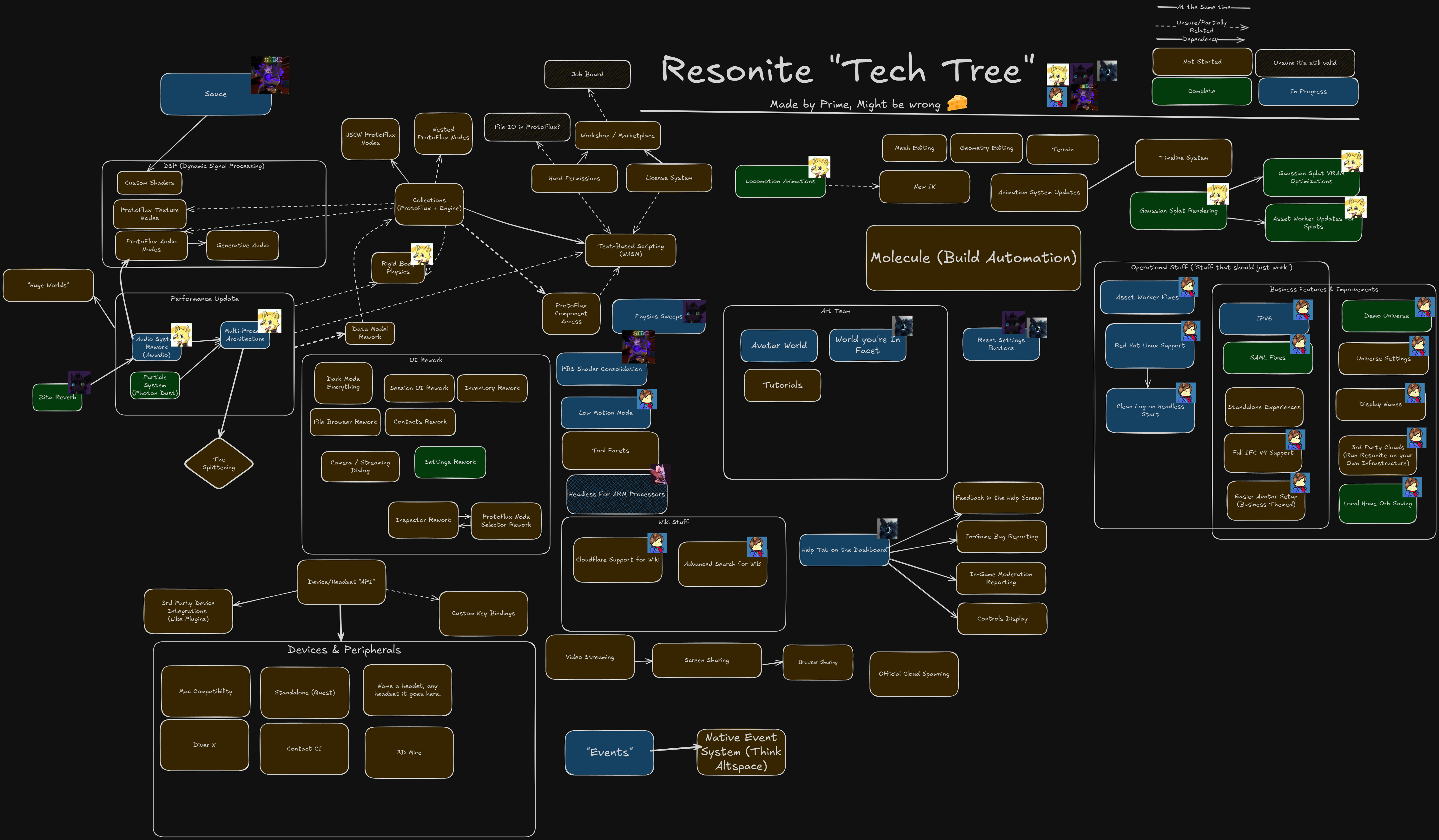
Task: Click the Dark Mode Everything node
Action: coord(343,383)
